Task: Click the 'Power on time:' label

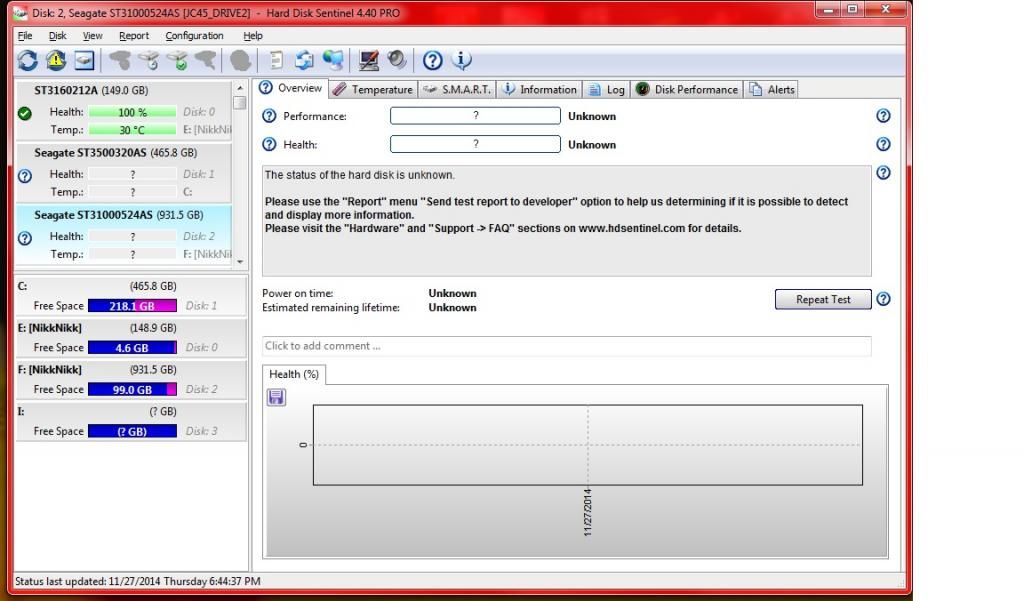Action: tap(298, 293)
